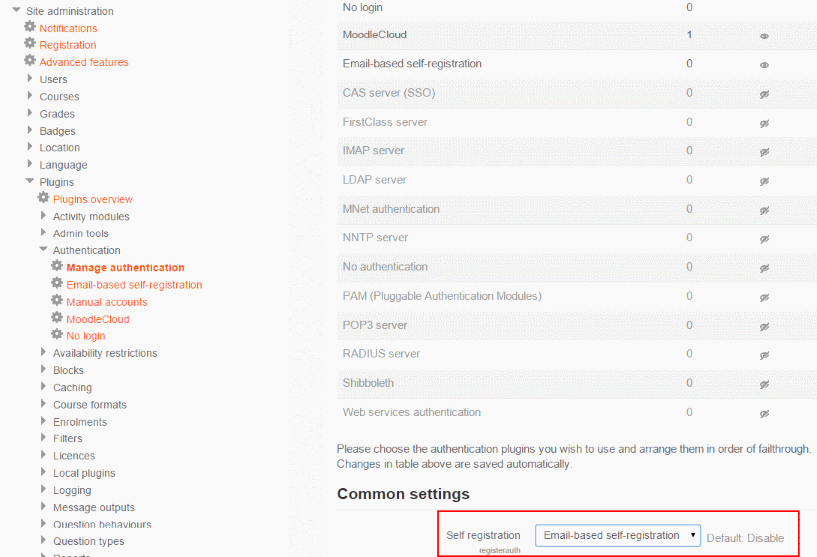Click gear icon beside Manual accounts
The height and width of the screenshot is (557, 817).
pyautogui.click(x=57, y=300)
